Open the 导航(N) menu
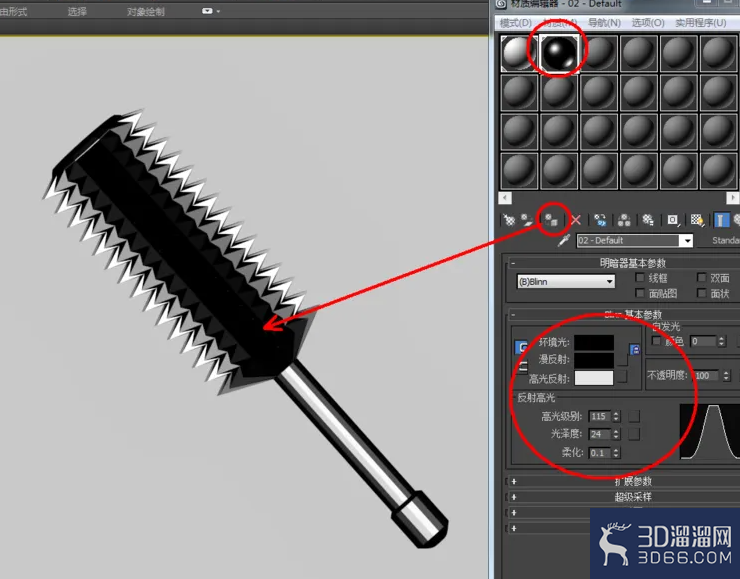The height and width of the screenshot is (579, 740). point(604,23)
